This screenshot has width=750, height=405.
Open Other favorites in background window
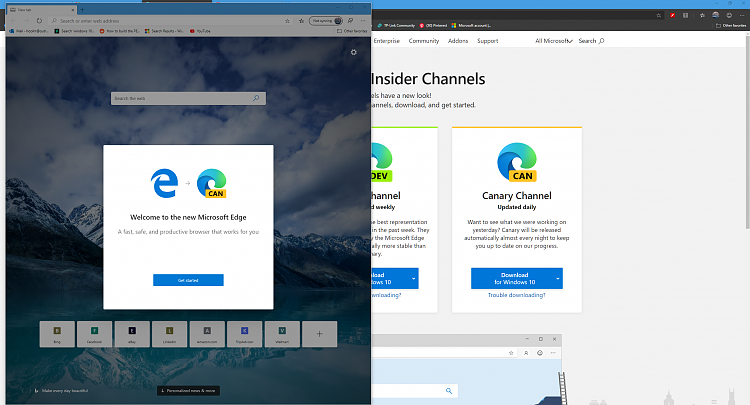[731, 25]
